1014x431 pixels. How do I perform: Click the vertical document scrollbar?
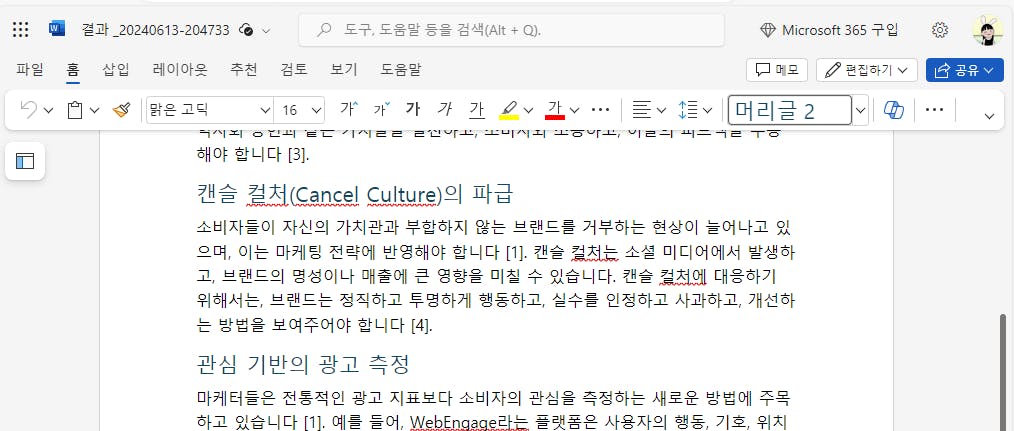coord(1003,372)
